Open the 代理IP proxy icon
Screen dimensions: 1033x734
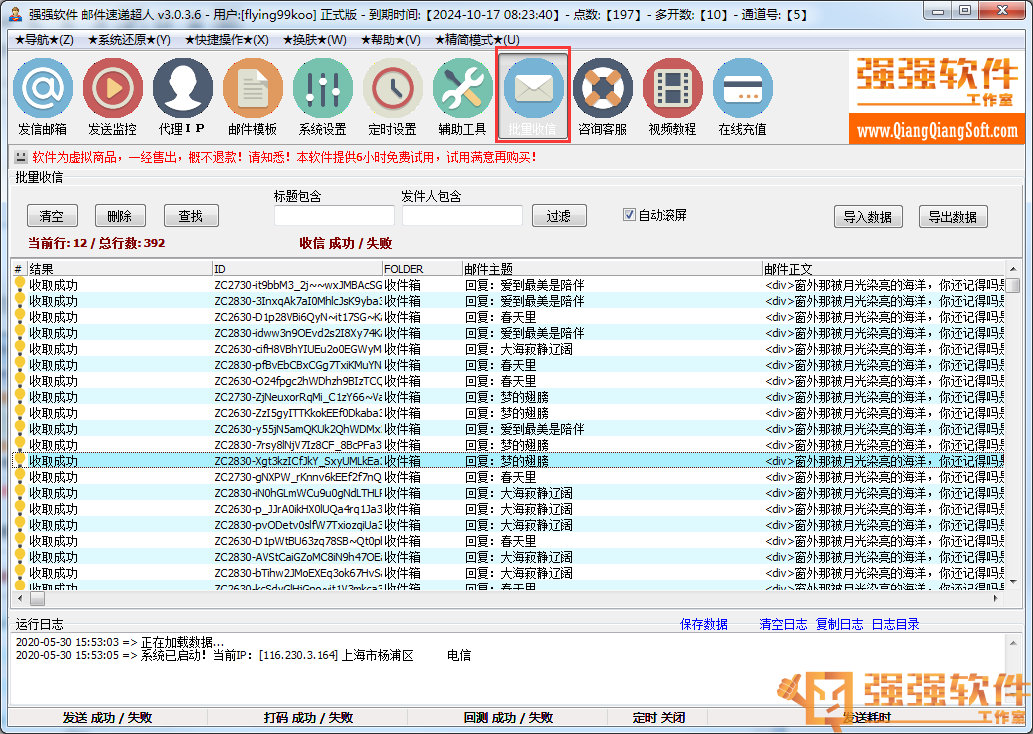(x=182, y=98)
